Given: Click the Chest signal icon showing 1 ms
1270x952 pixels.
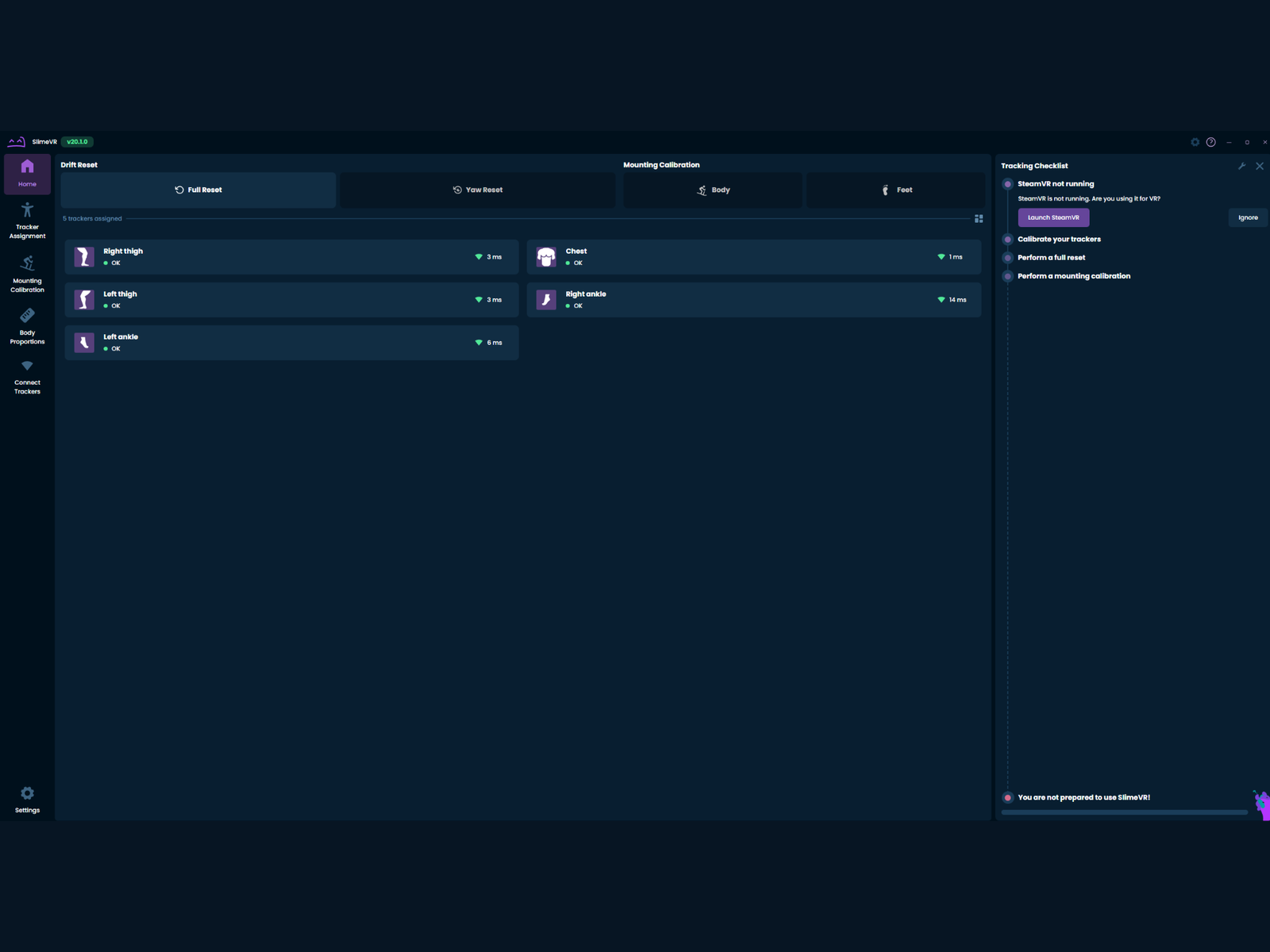Looking at the screenshot, I should [941, 257].
